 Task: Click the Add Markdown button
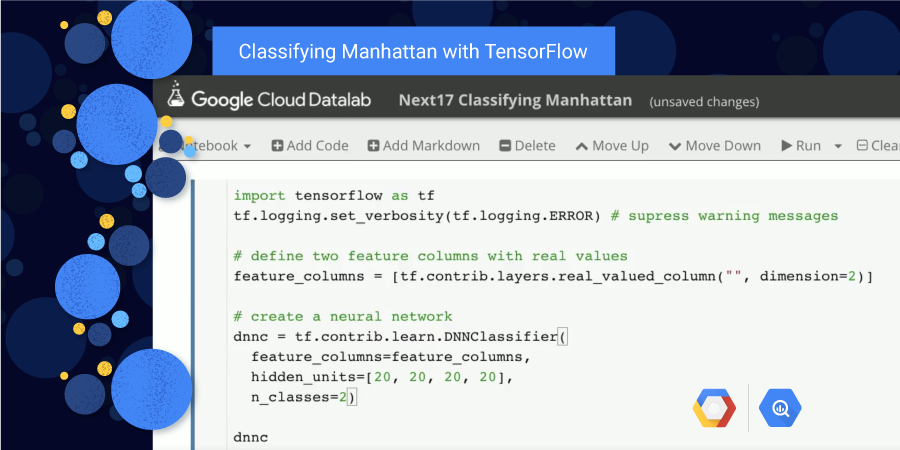click(424, 146)
